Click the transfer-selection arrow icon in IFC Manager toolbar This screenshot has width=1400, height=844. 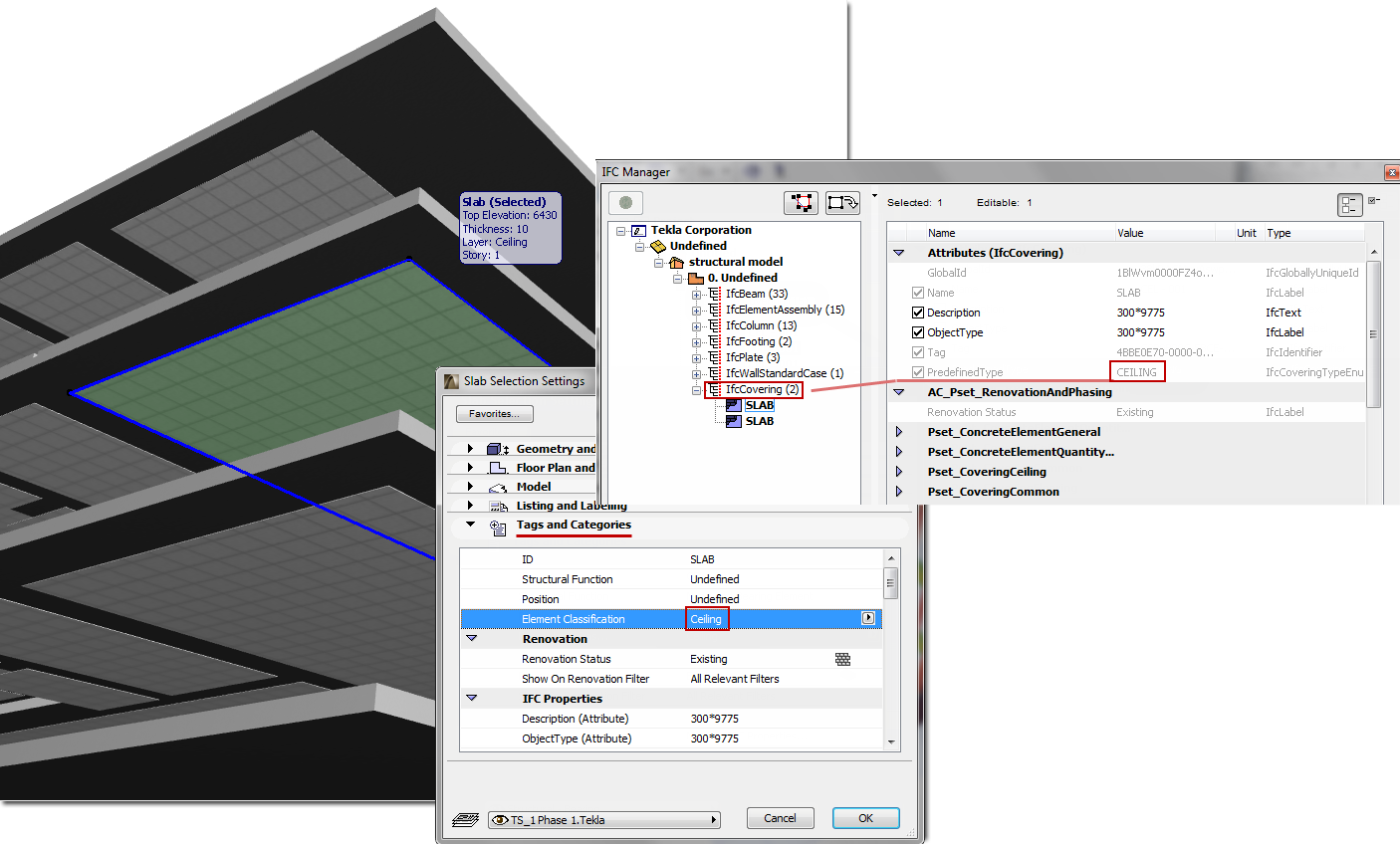point(842,203)
